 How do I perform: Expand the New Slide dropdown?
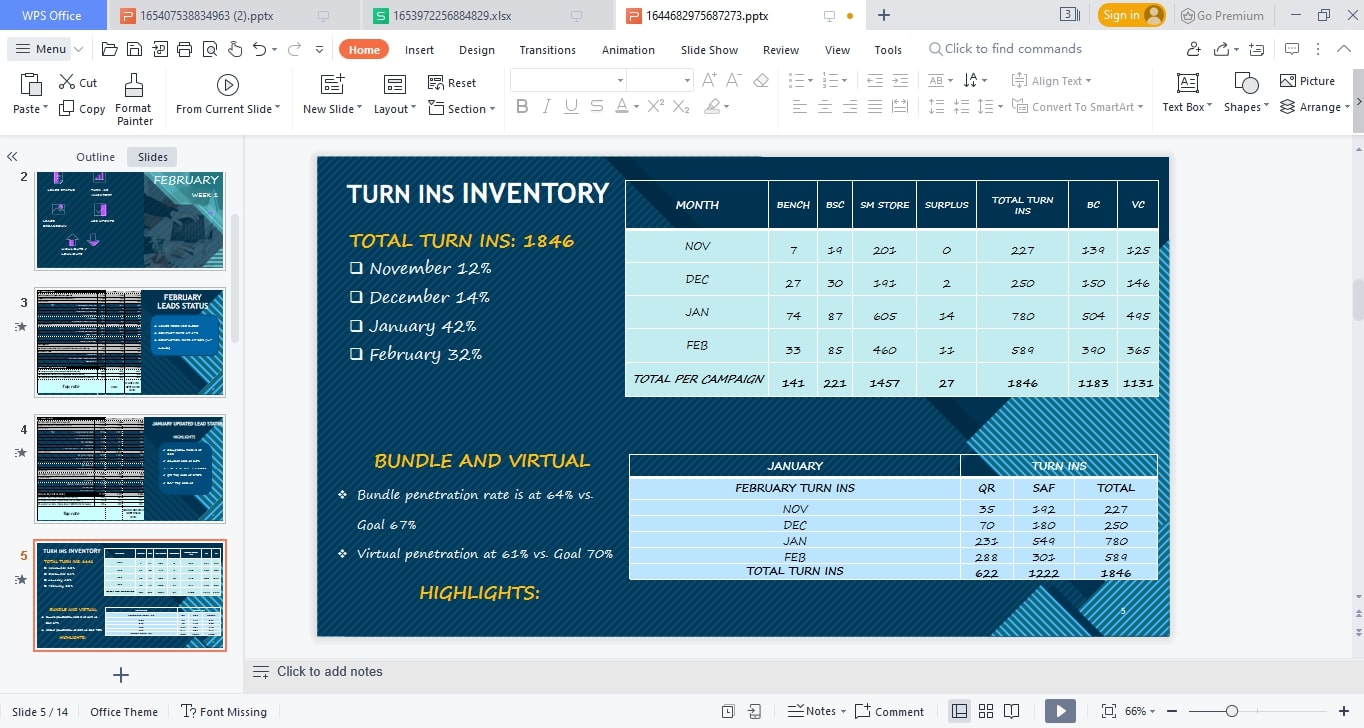(333, 109)
